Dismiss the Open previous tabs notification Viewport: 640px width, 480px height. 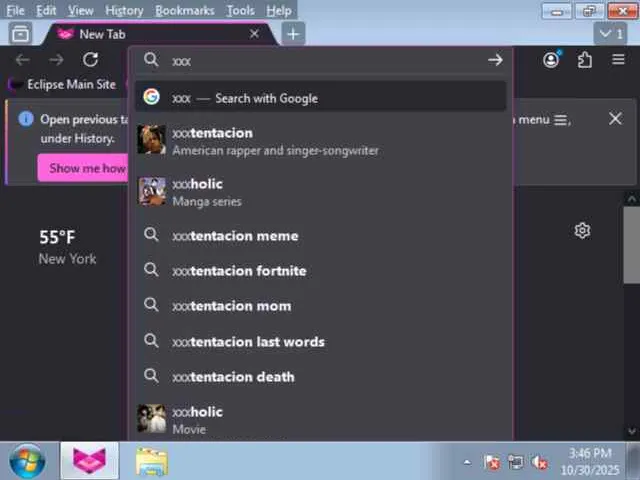coord(615,119)
